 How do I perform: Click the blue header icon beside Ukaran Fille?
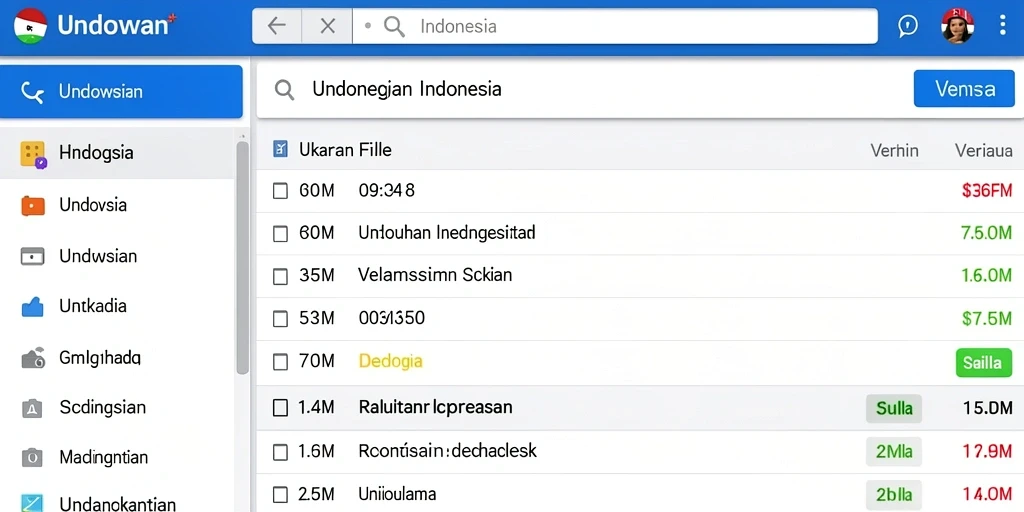click(x=280, y=150)
